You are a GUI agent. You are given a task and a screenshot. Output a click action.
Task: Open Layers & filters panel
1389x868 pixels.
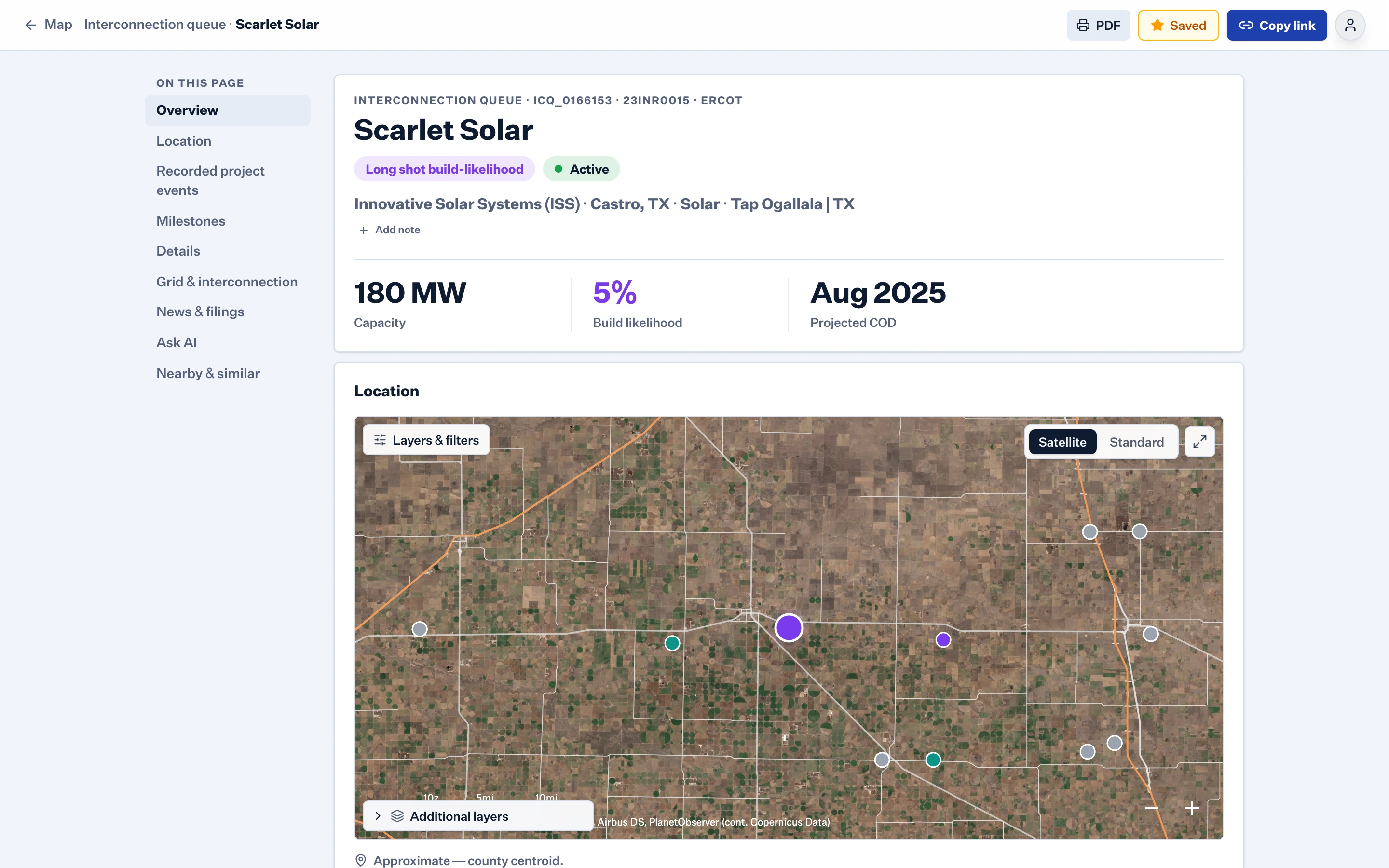click(x=426, y=440)
